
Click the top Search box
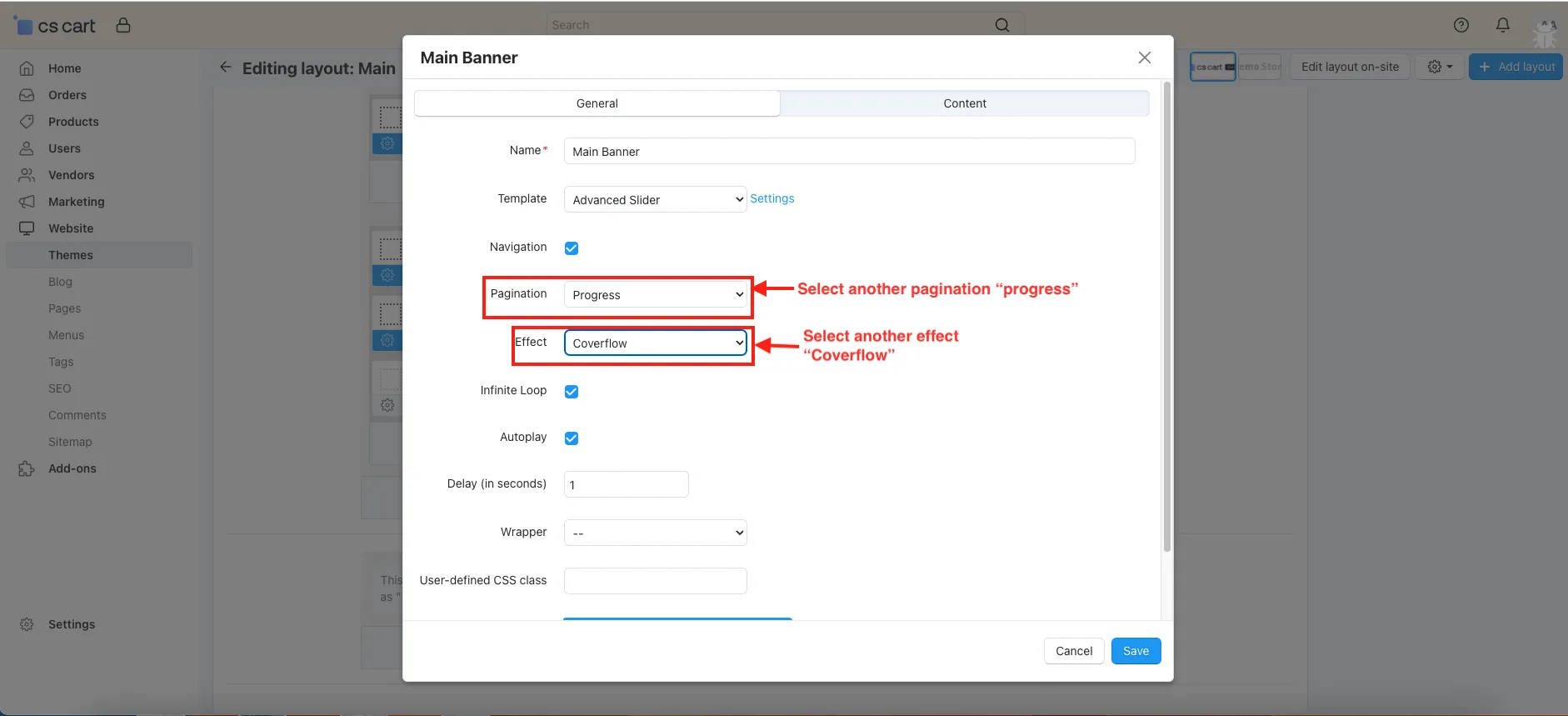[785, 25]
